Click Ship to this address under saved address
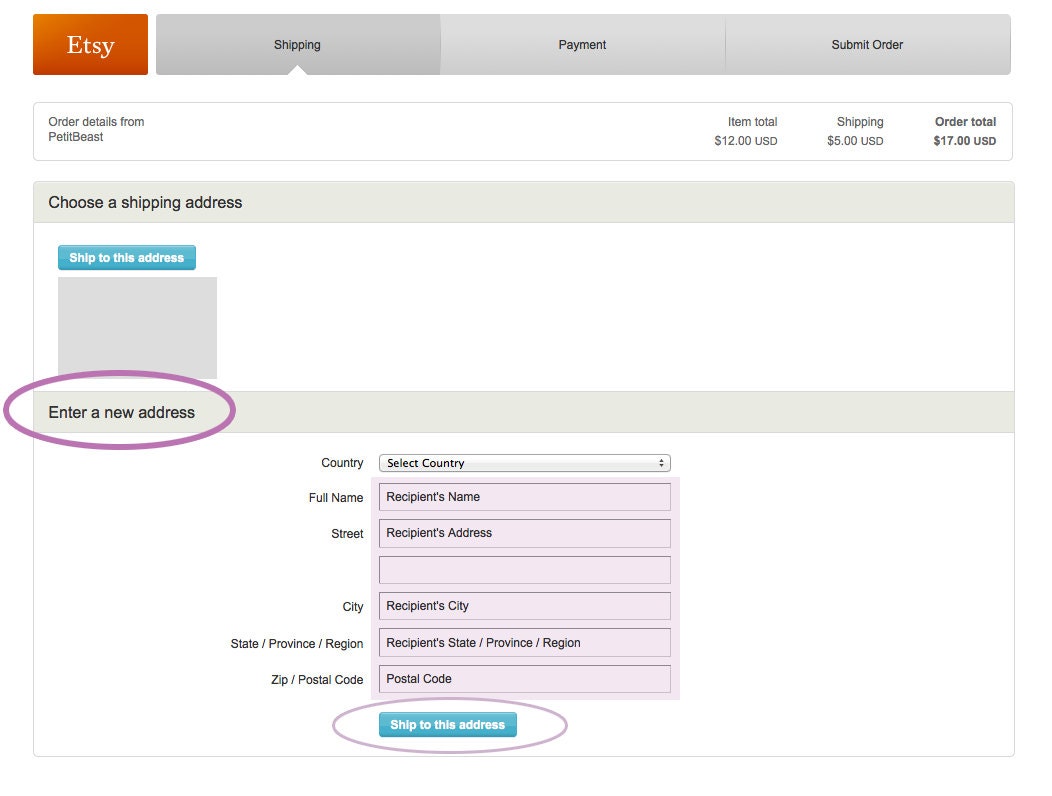This screenshot has height=796, width=1052. coord(127,258)
